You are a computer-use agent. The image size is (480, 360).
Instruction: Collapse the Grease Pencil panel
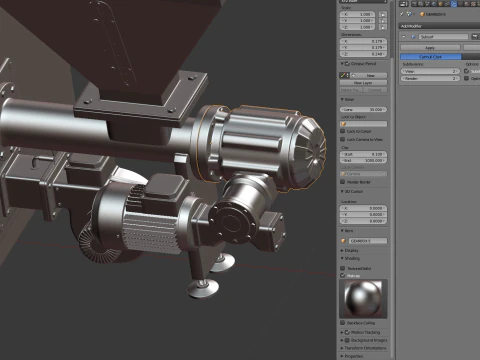point(342,64)
